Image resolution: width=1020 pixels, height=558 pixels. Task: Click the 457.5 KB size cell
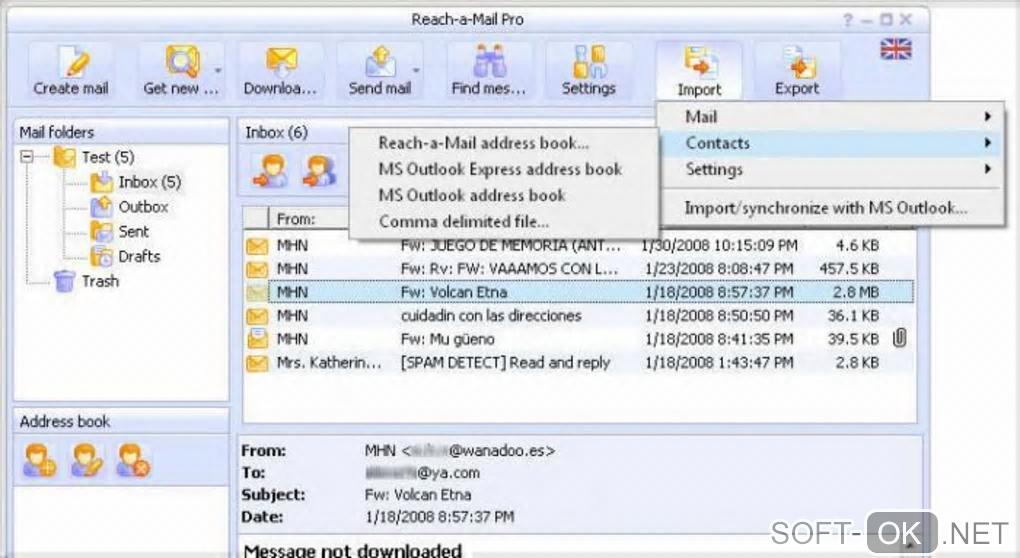pos(849,269)
